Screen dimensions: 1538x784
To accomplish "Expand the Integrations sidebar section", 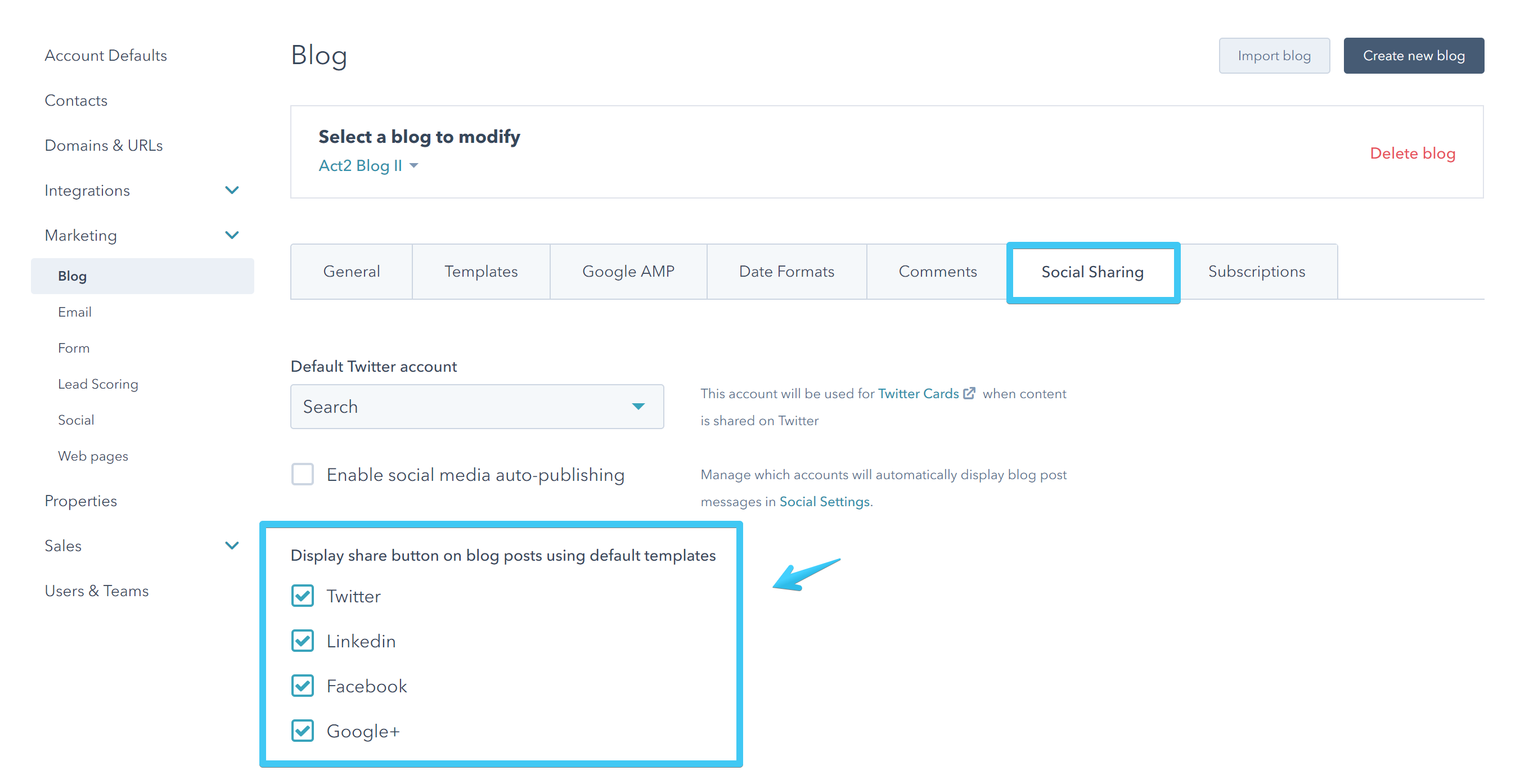I will 232,190.
